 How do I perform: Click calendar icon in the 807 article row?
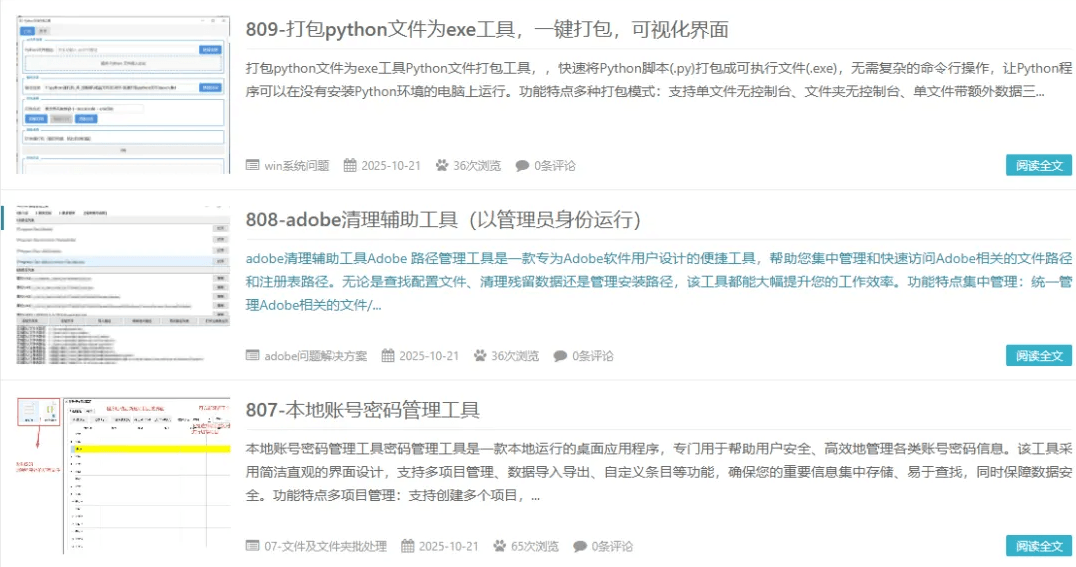(408, 546)
